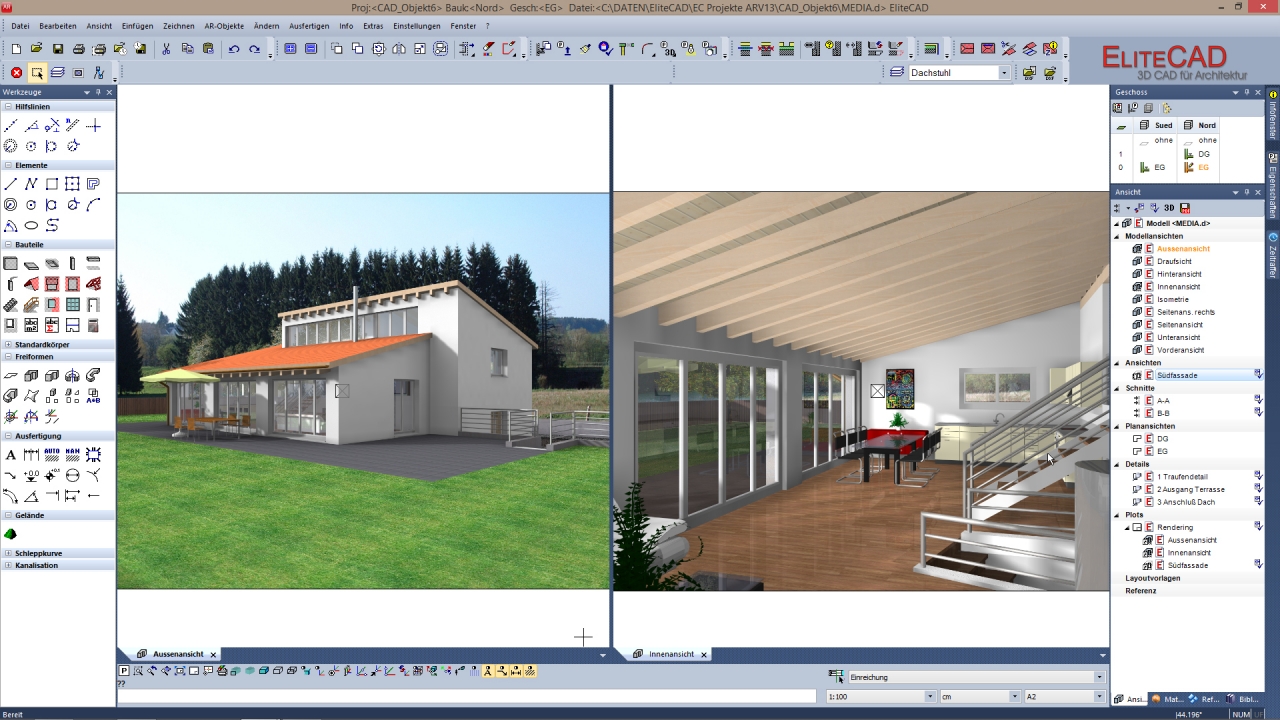The height and width of the screenshot is (720, 1280).
Task: Select the ellipse tool in Elemente
Action: tap(31, 225)
